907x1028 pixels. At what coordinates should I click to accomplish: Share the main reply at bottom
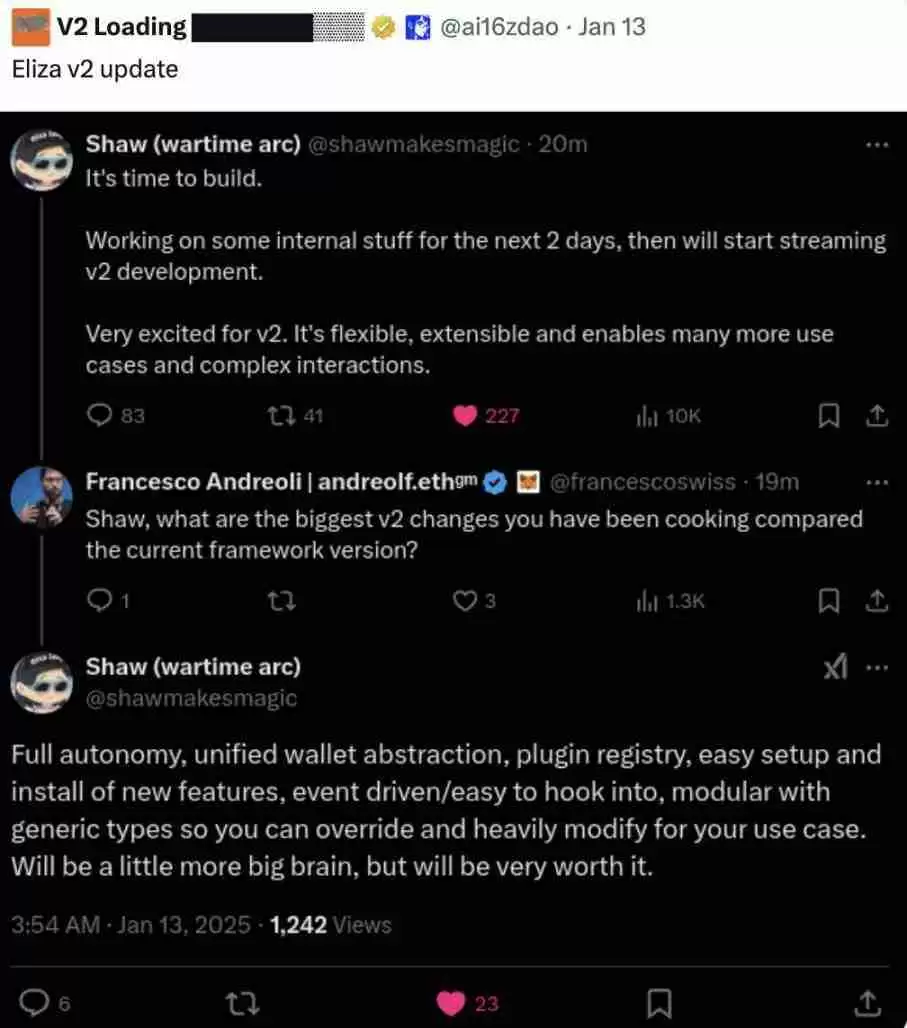(x=869, y=1002)
